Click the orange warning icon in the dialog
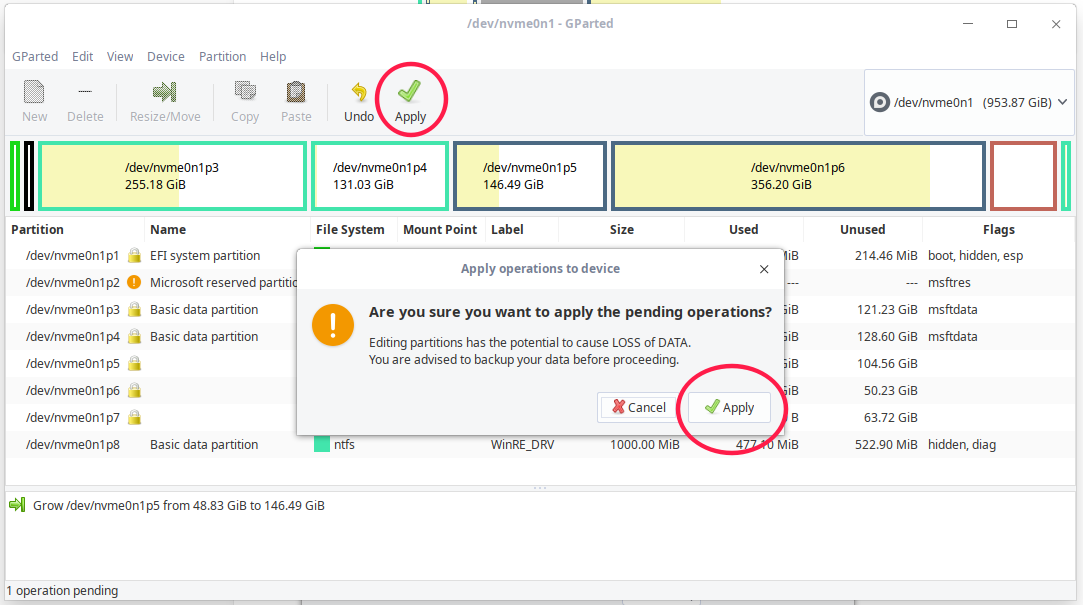Viewport: 1083px width, 605px height. pos(333,325)
